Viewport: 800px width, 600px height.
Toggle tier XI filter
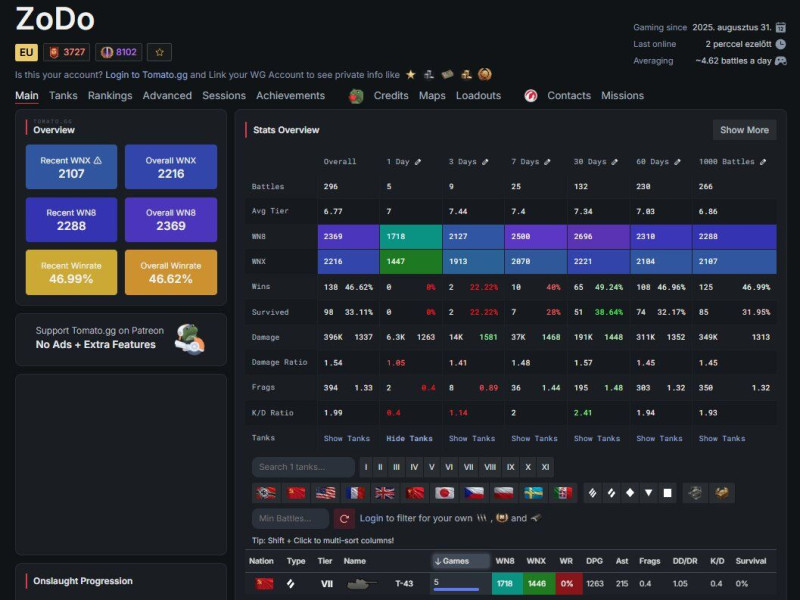pyautogui.click(x=545, y=467)
